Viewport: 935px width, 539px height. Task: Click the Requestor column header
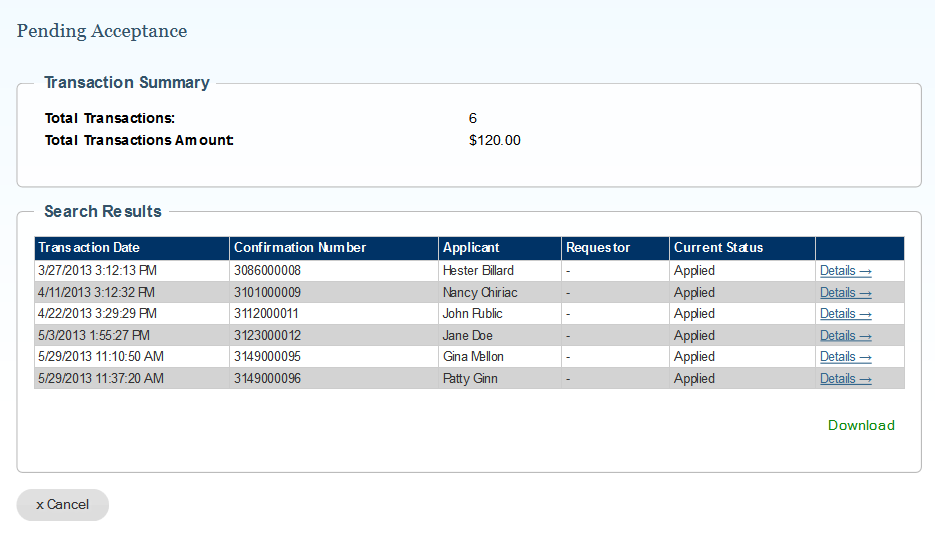(598, 248)
